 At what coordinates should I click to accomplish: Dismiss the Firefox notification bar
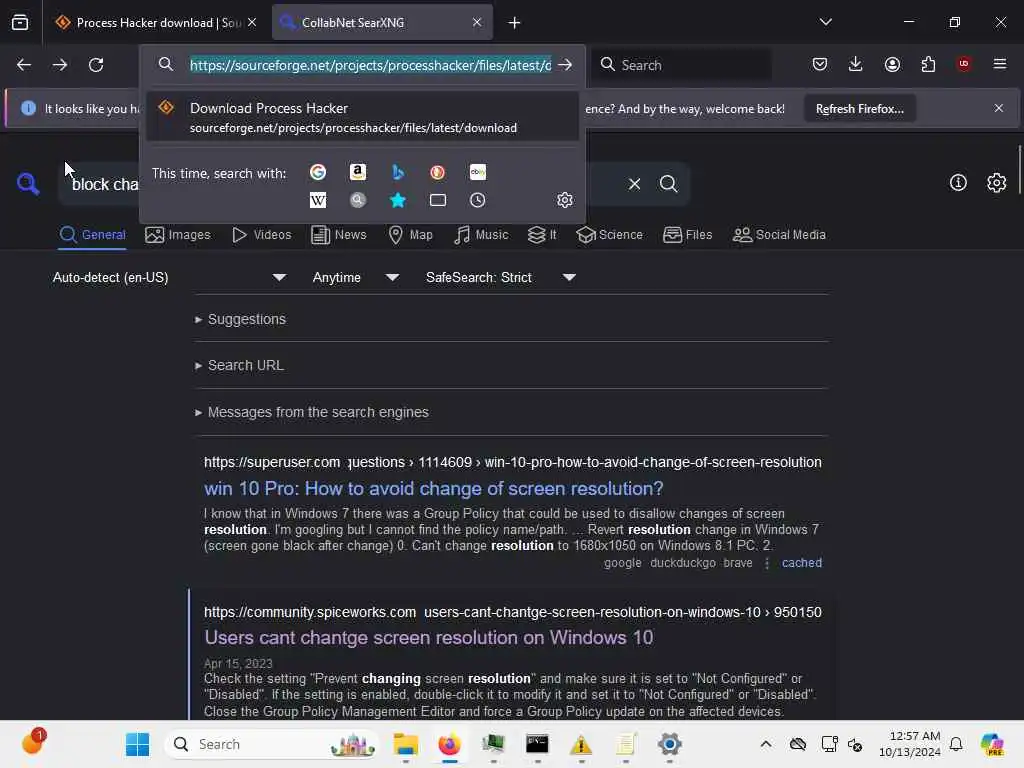pyautogui.click(x=999, y=108)
